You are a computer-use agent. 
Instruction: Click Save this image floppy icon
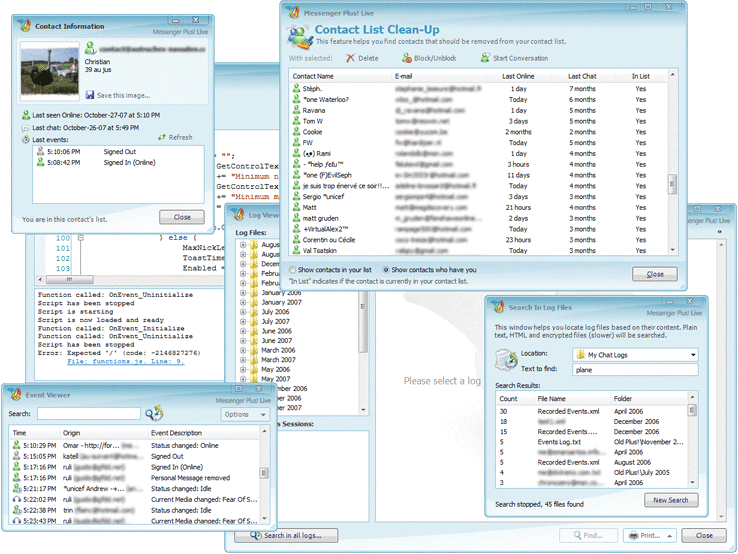90,95
